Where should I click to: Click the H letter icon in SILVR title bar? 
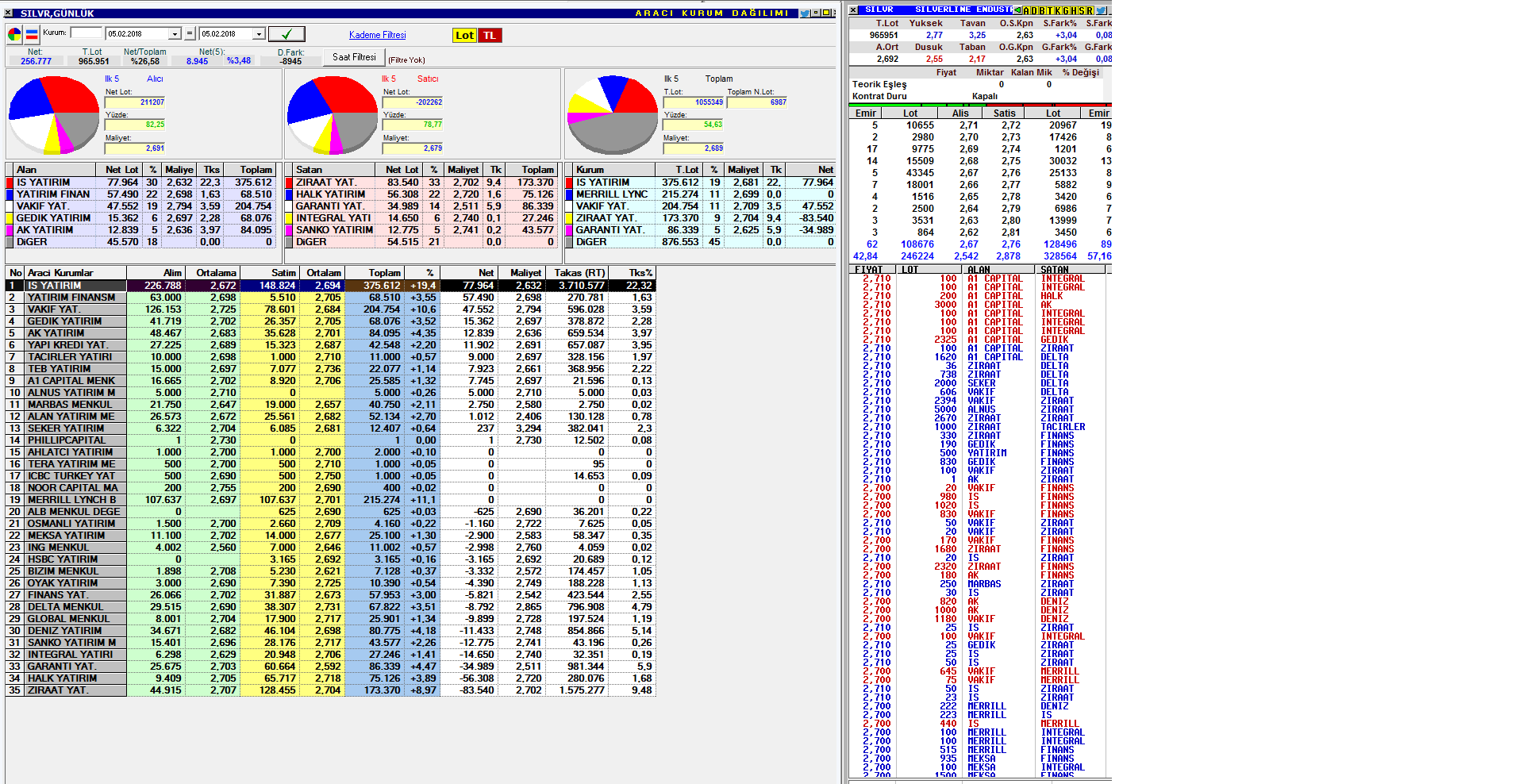coord(1074,10)
